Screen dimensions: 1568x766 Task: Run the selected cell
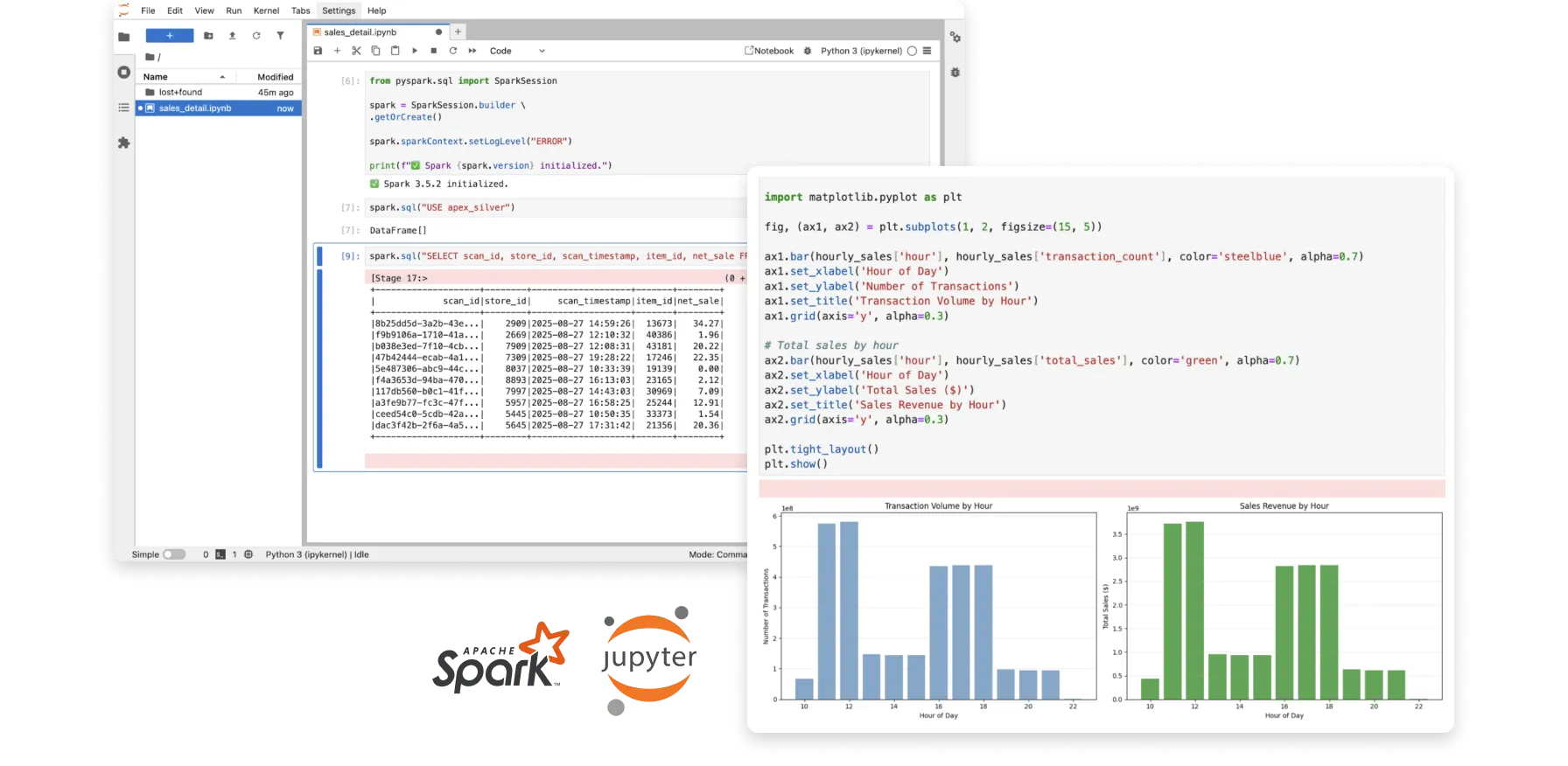415,51
